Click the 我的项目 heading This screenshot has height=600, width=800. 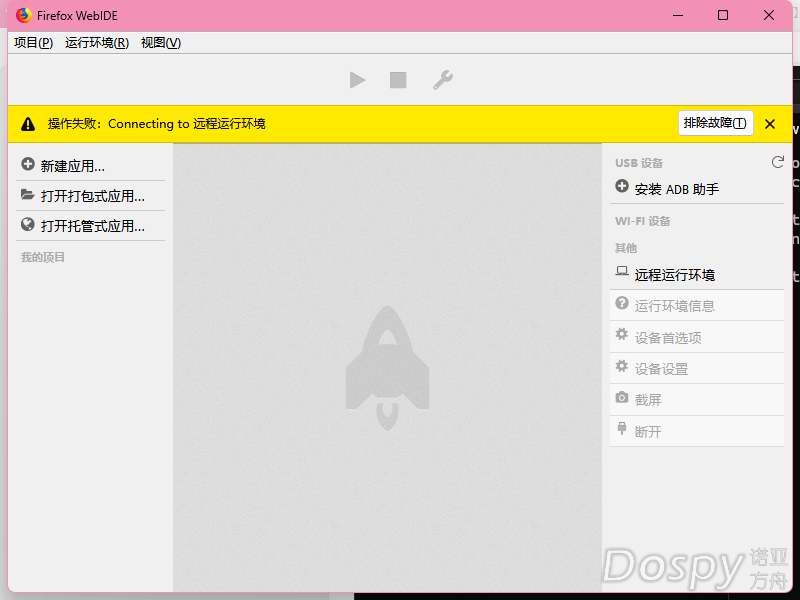click(43, 257)
